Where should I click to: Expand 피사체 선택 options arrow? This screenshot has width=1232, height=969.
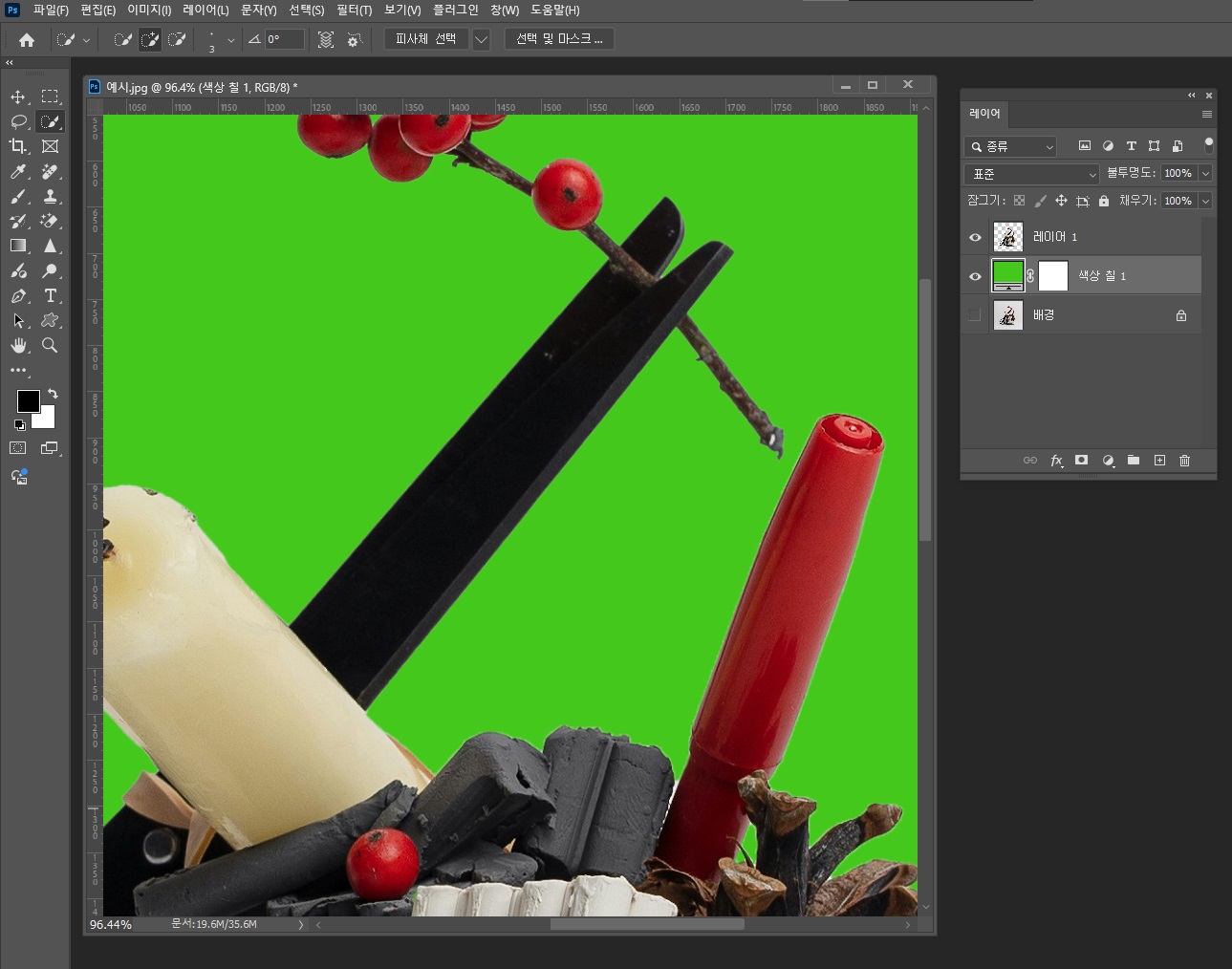tap(482, 39)
